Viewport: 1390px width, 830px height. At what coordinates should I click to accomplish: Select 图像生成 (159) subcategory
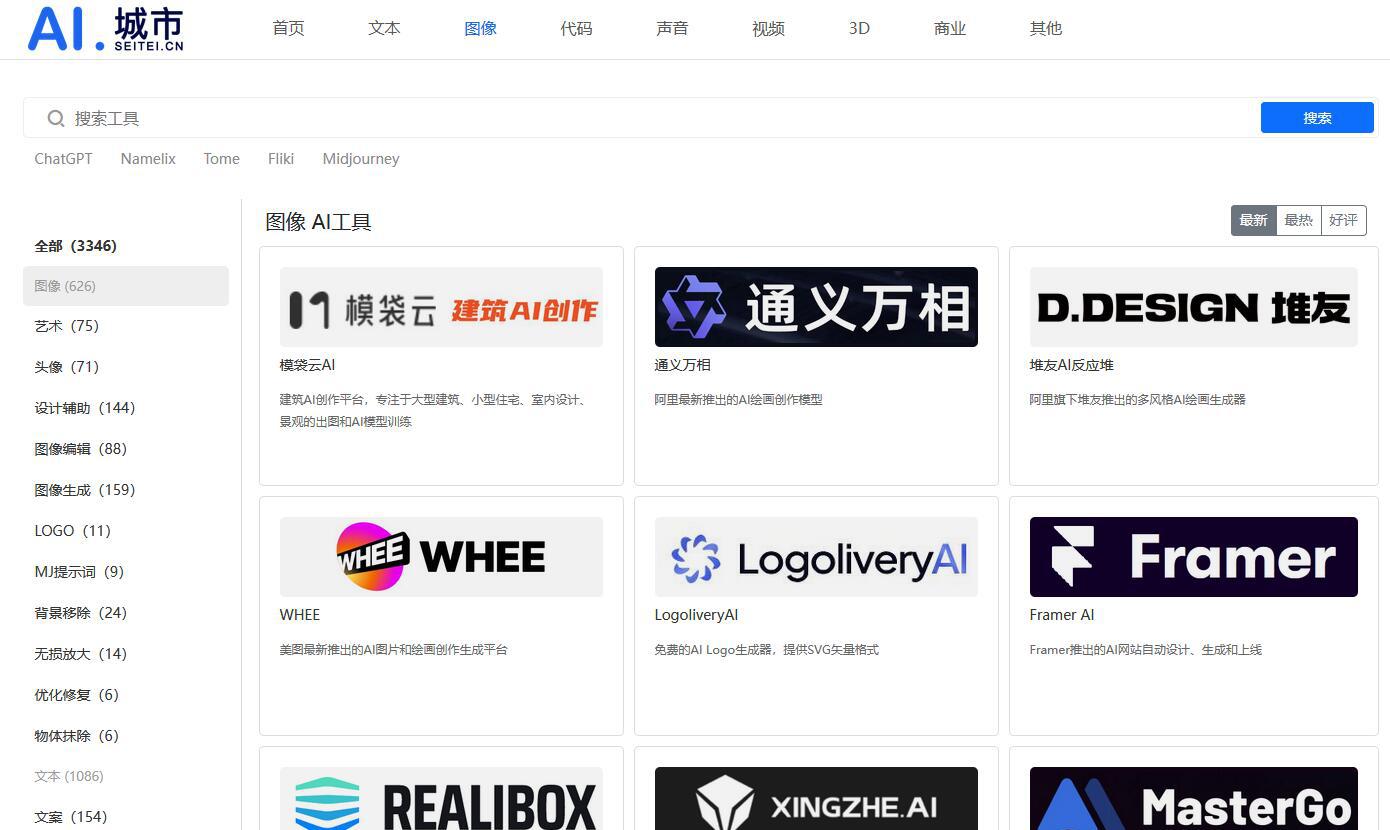click(x=85, y=490)
